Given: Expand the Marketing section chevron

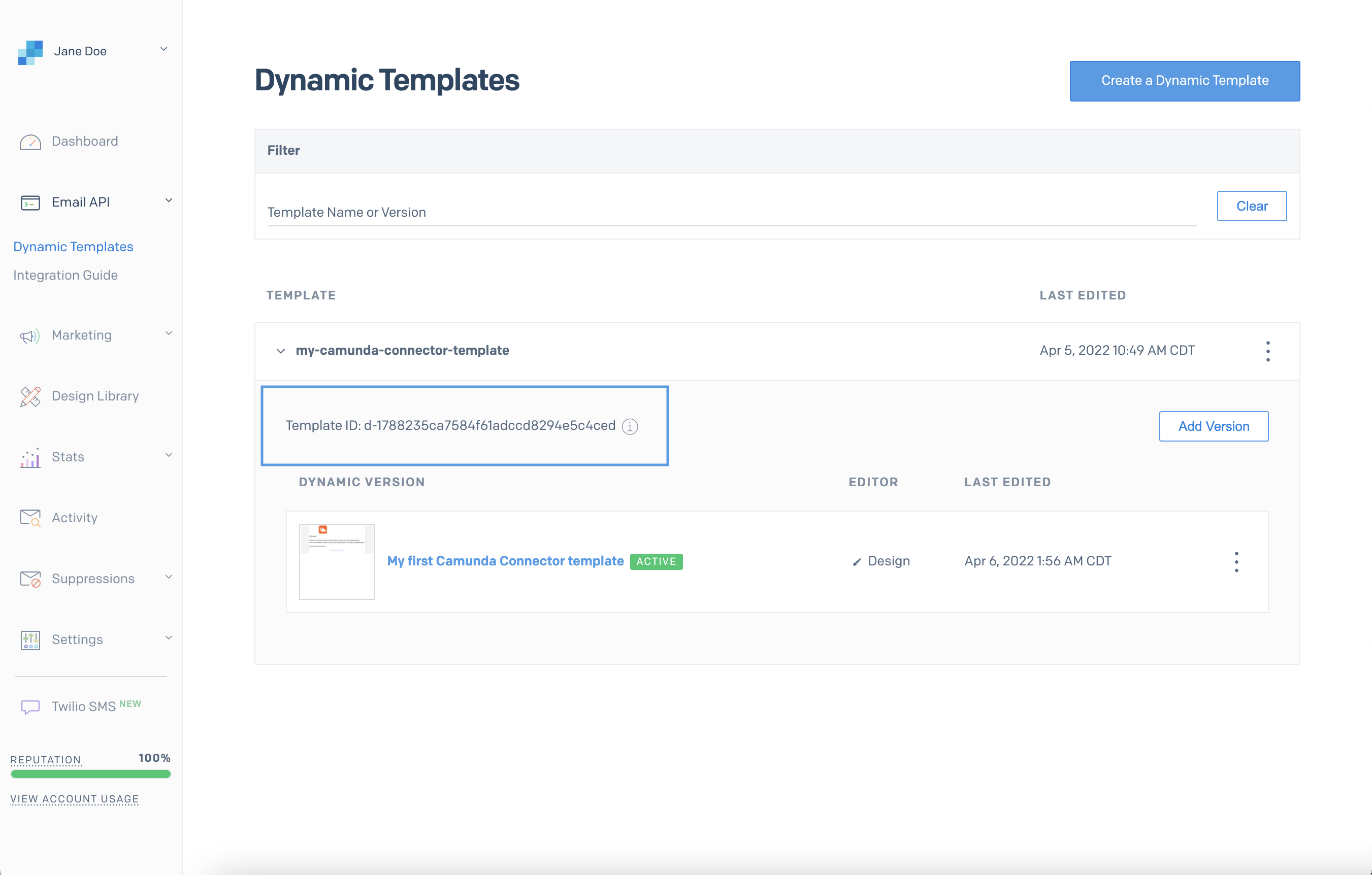Looking at the screenshot, I should tap(168, 334).
